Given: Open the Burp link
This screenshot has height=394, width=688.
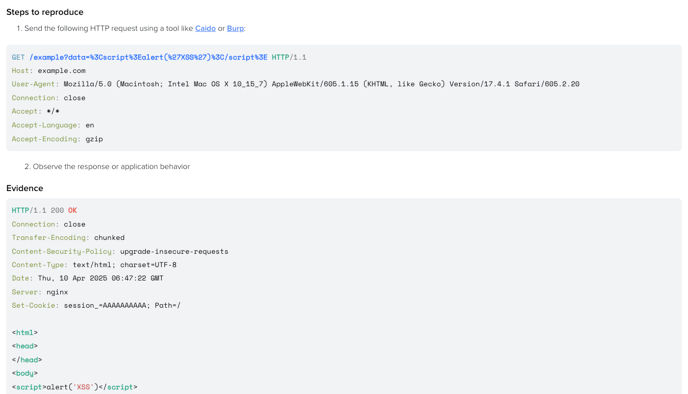Looking at the screenshot, I should point(235,28).
